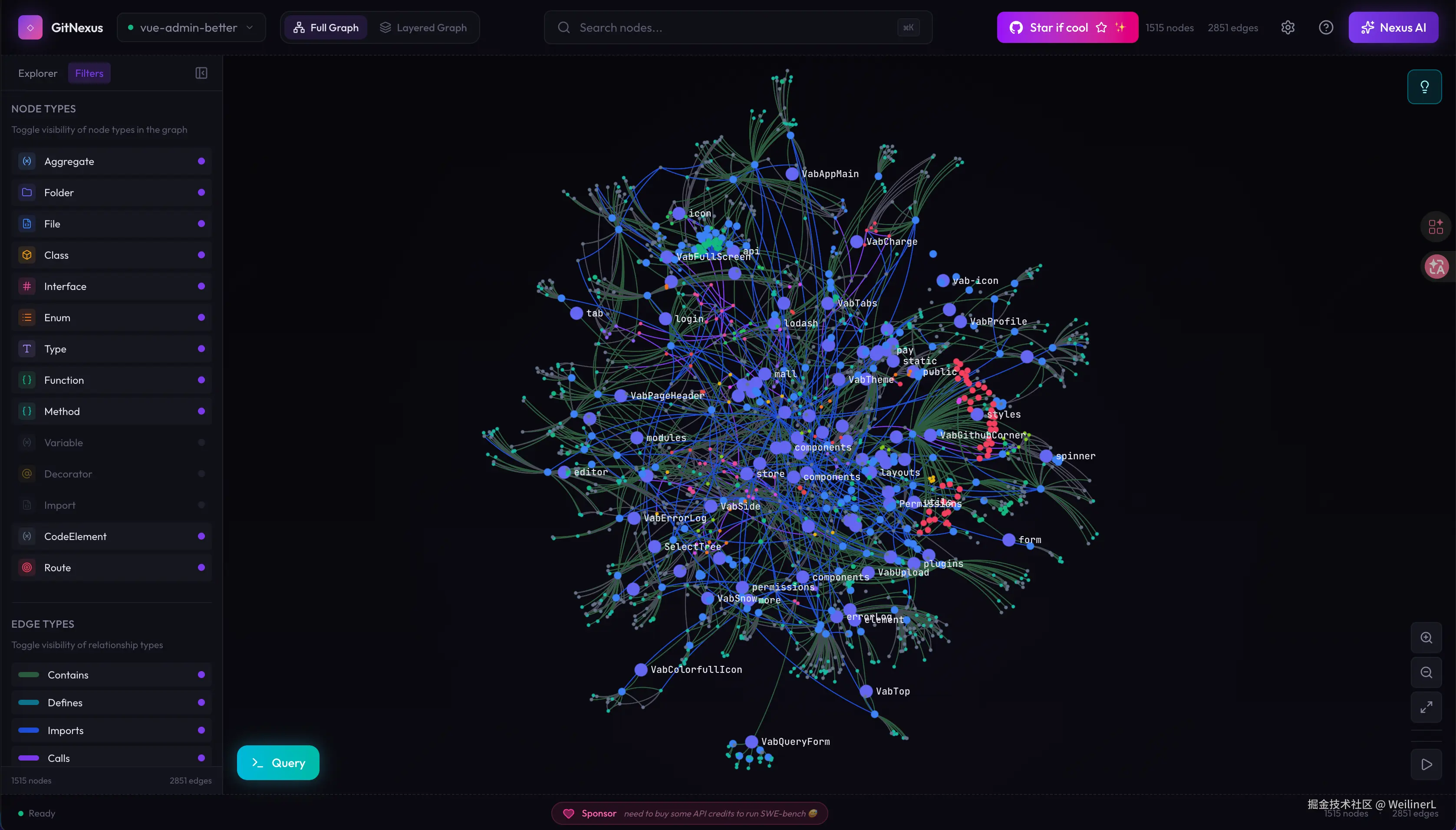This screenshot has width=1456, height=830.
Task: Click the Function braces icon
Action: (27, 380)
